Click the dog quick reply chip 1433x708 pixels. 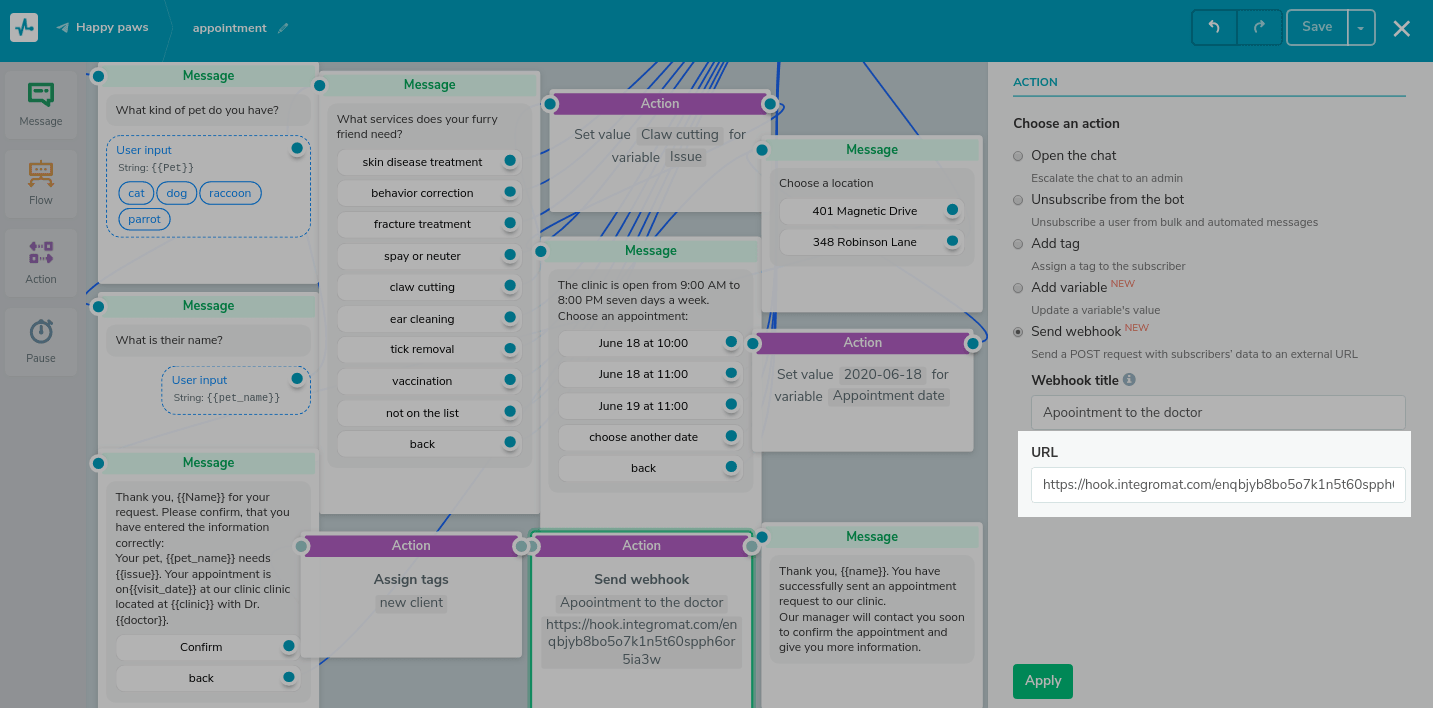(177, 193)
